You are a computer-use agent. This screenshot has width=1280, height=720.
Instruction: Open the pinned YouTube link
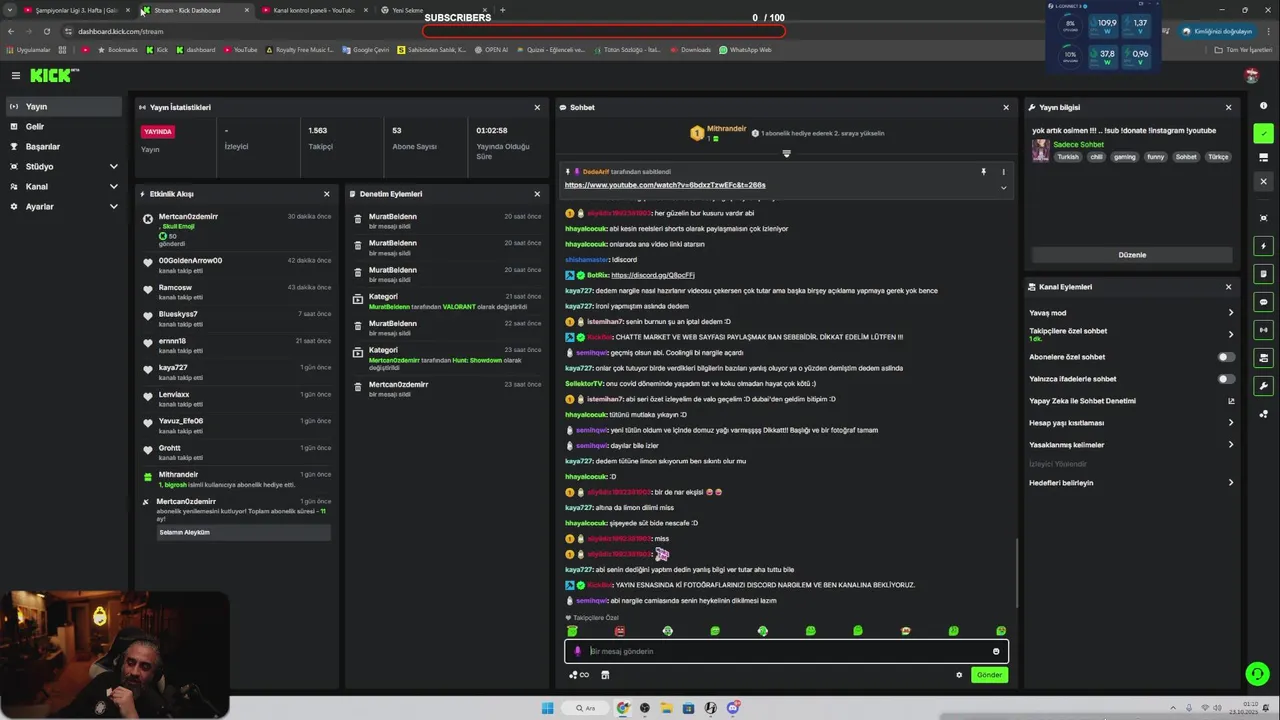[665, 185]
